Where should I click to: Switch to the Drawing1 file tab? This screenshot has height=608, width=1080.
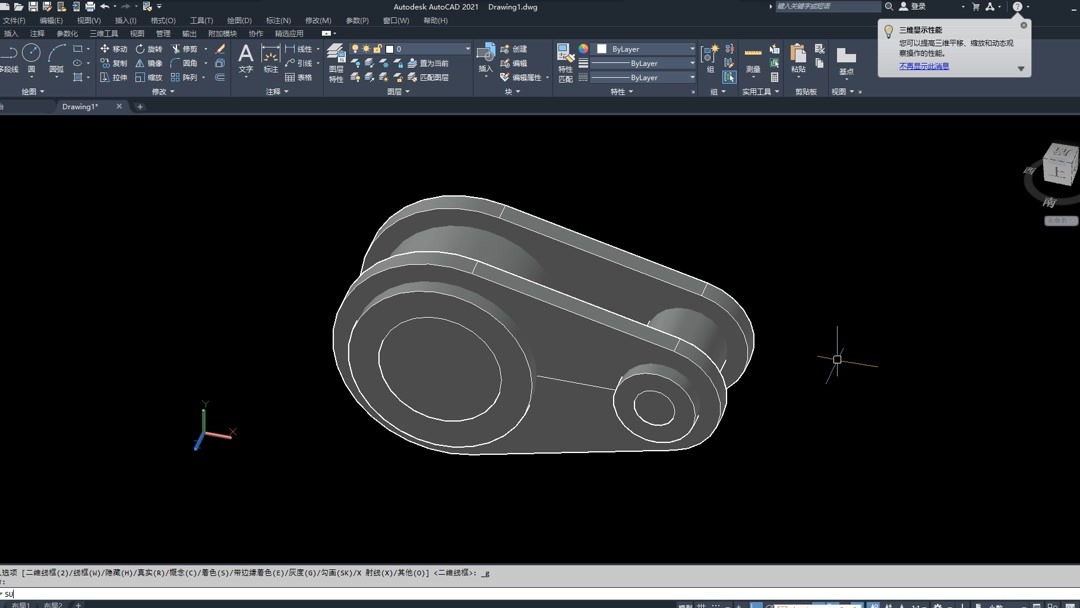coord(80,106)
